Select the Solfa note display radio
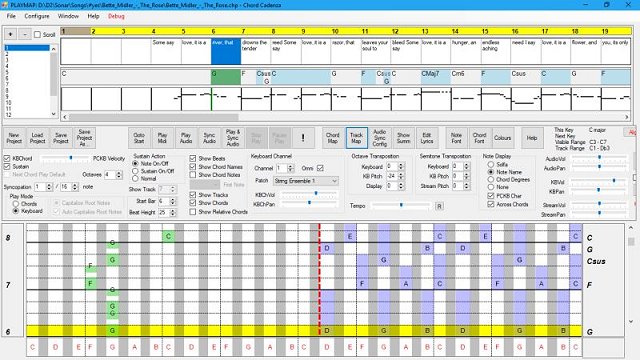This screenshot has width=640, height=360. click(491, 164)
